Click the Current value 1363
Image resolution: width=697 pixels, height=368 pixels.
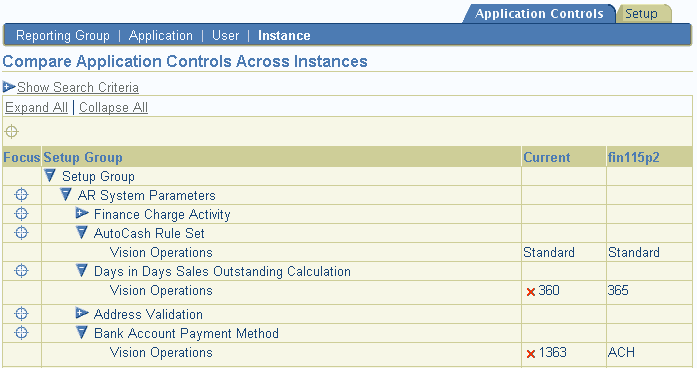[553, 352]
